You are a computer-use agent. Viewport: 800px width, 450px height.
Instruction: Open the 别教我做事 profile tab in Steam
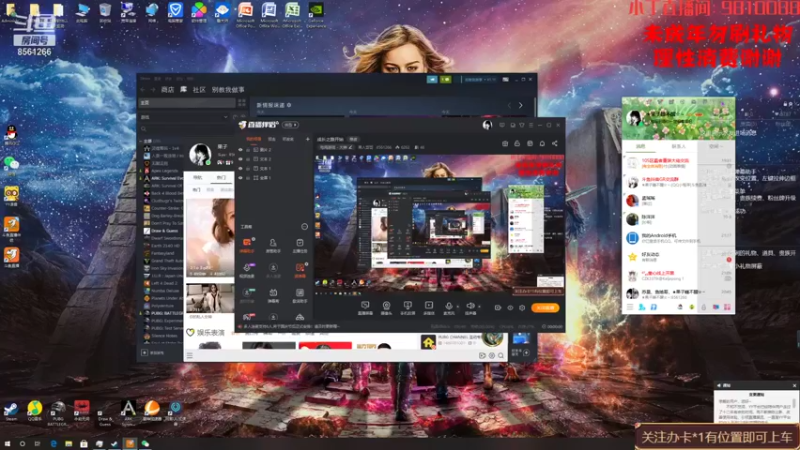coord(228,90)
